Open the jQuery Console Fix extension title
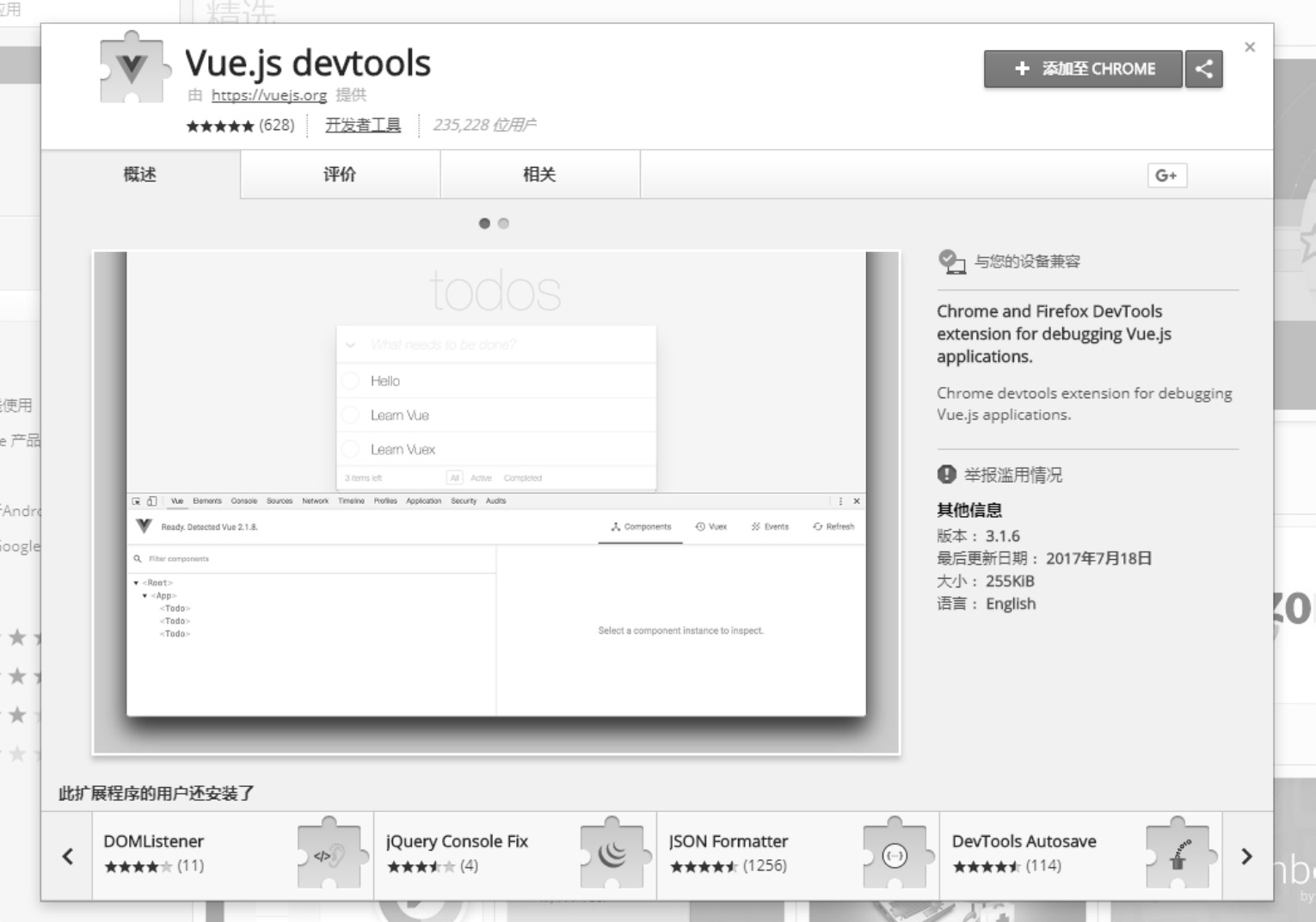Screen dimensions: 1316x922 pos(457,841)
